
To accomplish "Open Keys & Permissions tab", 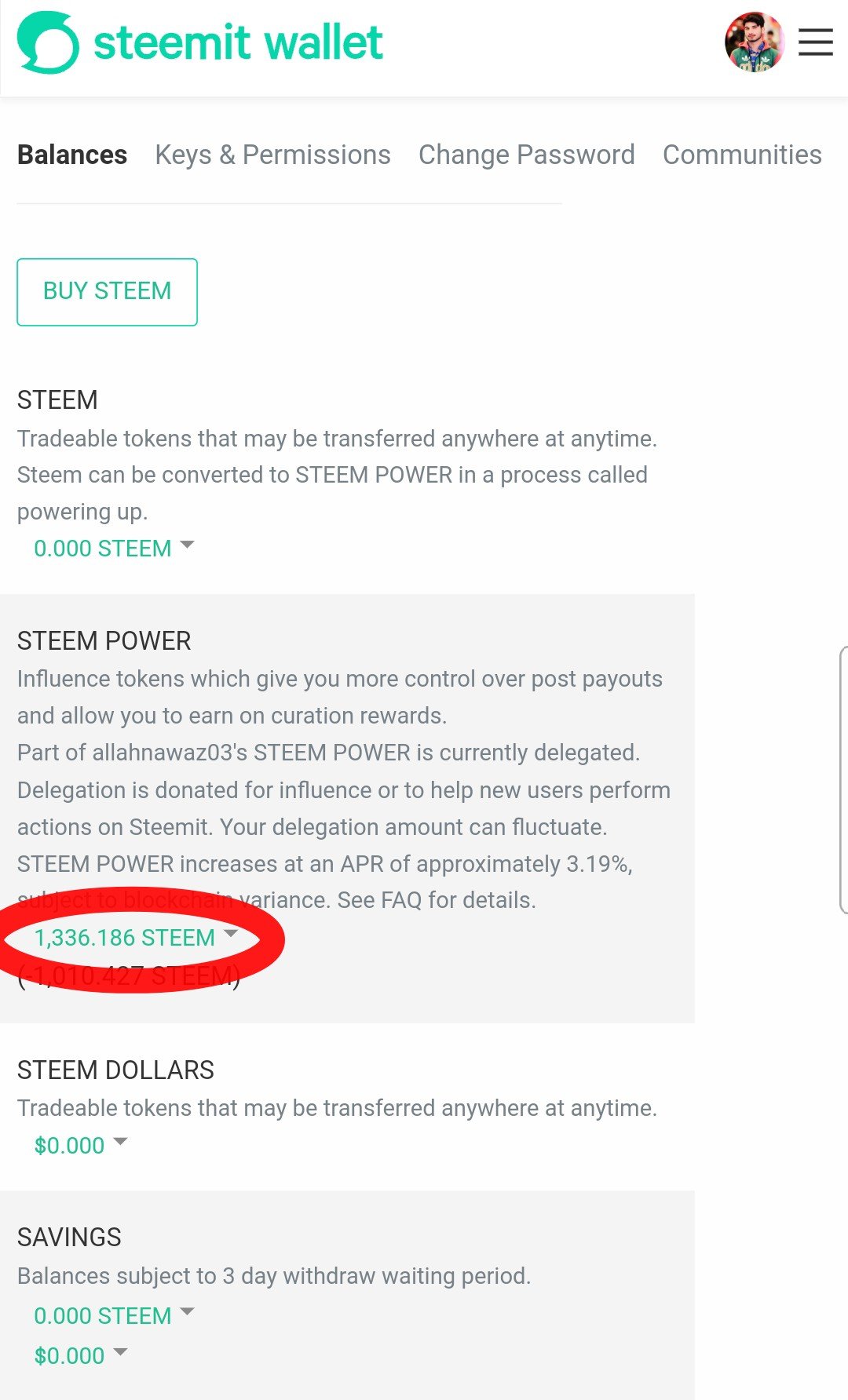I will pyautogui.click(x=272, y=155).
